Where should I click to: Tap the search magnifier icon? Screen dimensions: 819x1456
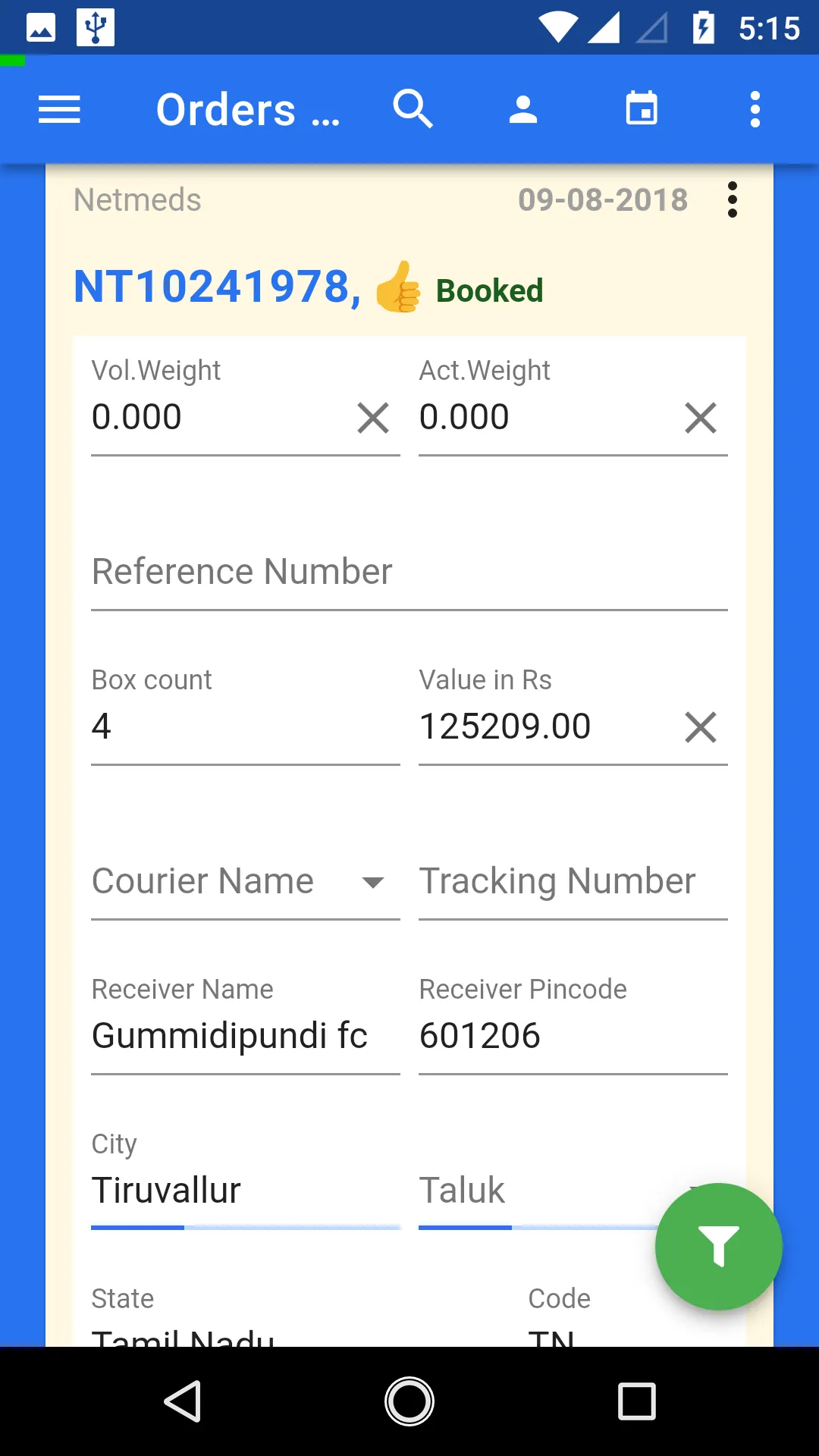coord(413,110)
